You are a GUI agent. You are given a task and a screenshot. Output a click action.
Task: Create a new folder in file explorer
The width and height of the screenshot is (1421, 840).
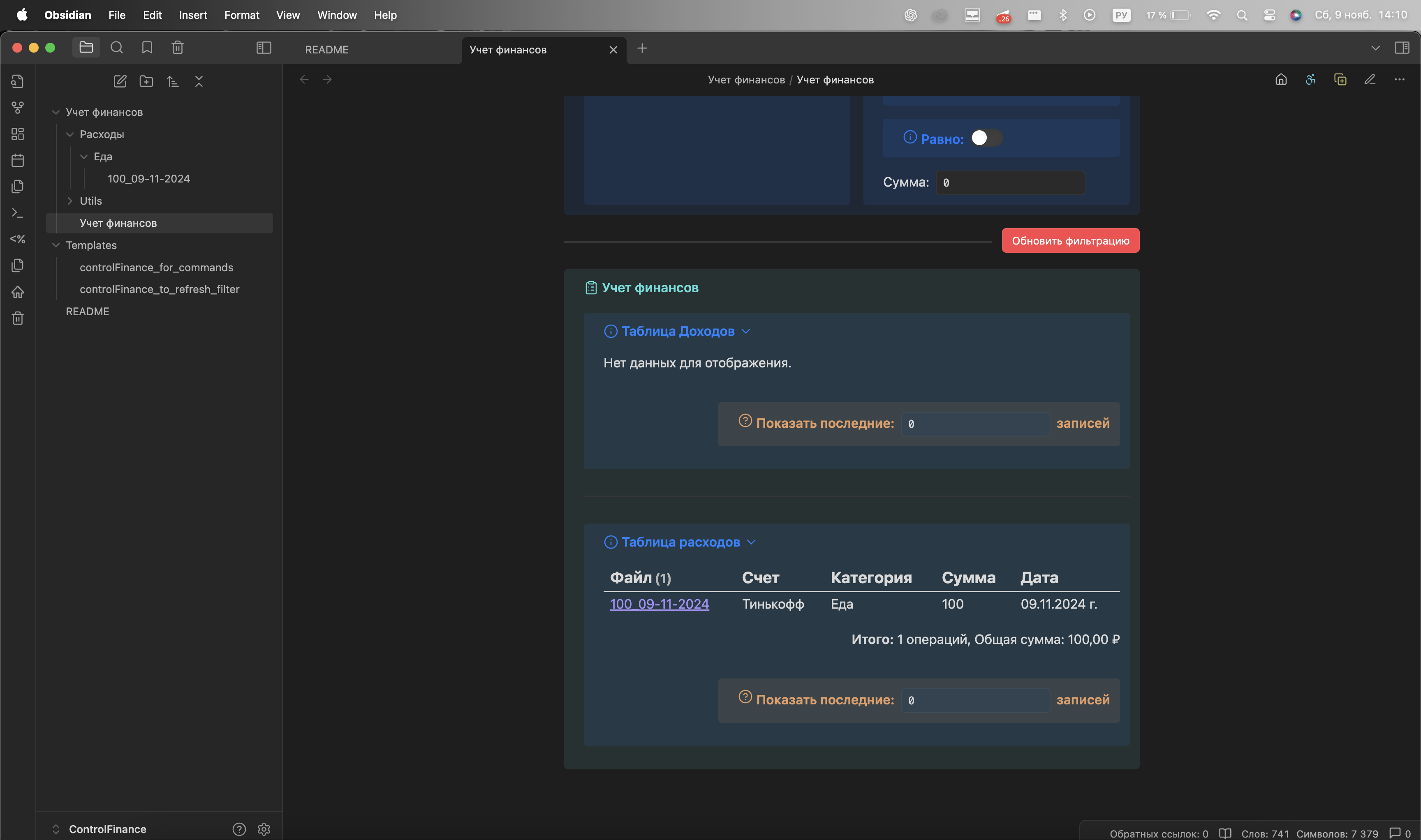(x=146, y=81)
